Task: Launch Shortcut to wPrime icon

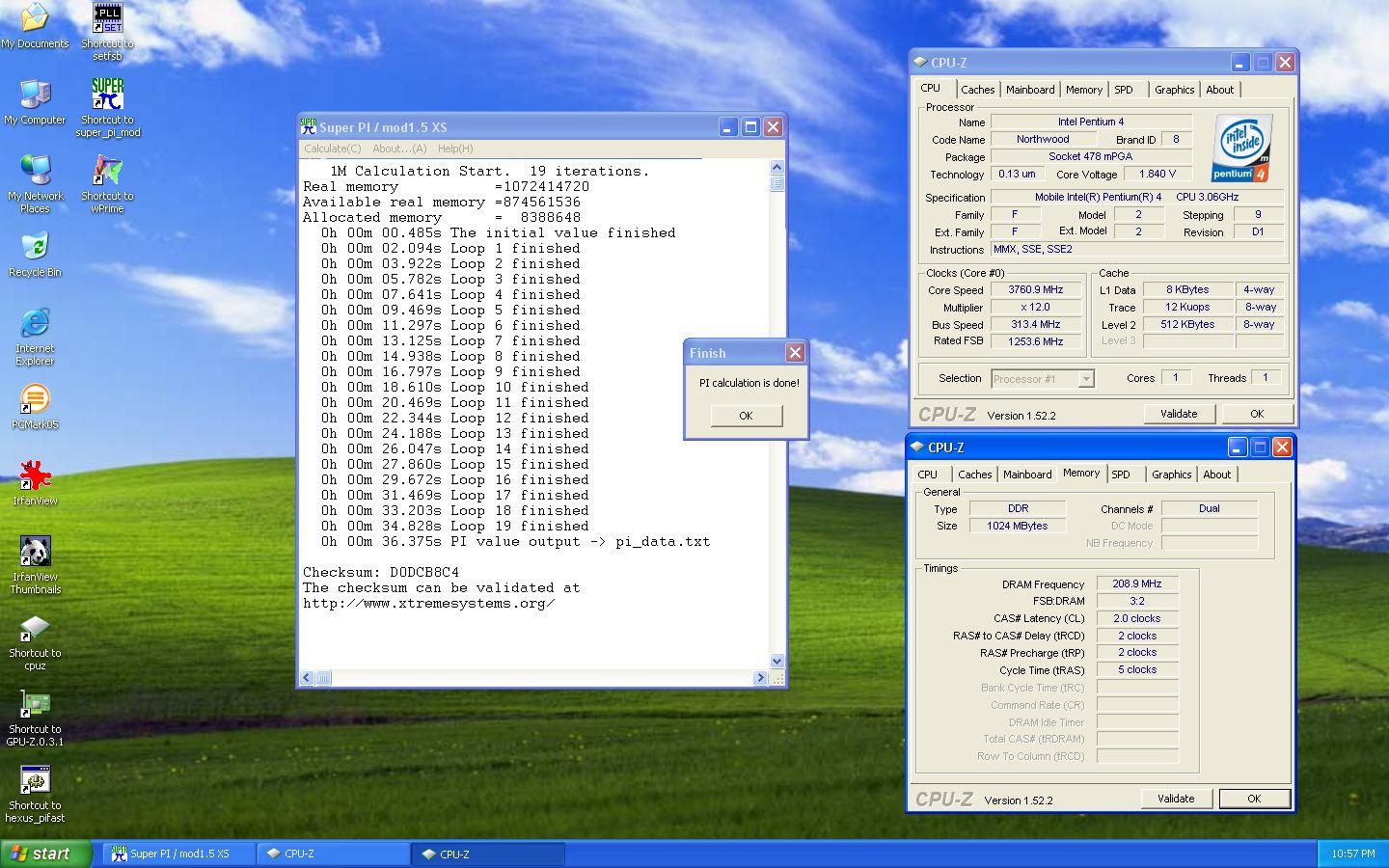Action: tap(107, 183)
